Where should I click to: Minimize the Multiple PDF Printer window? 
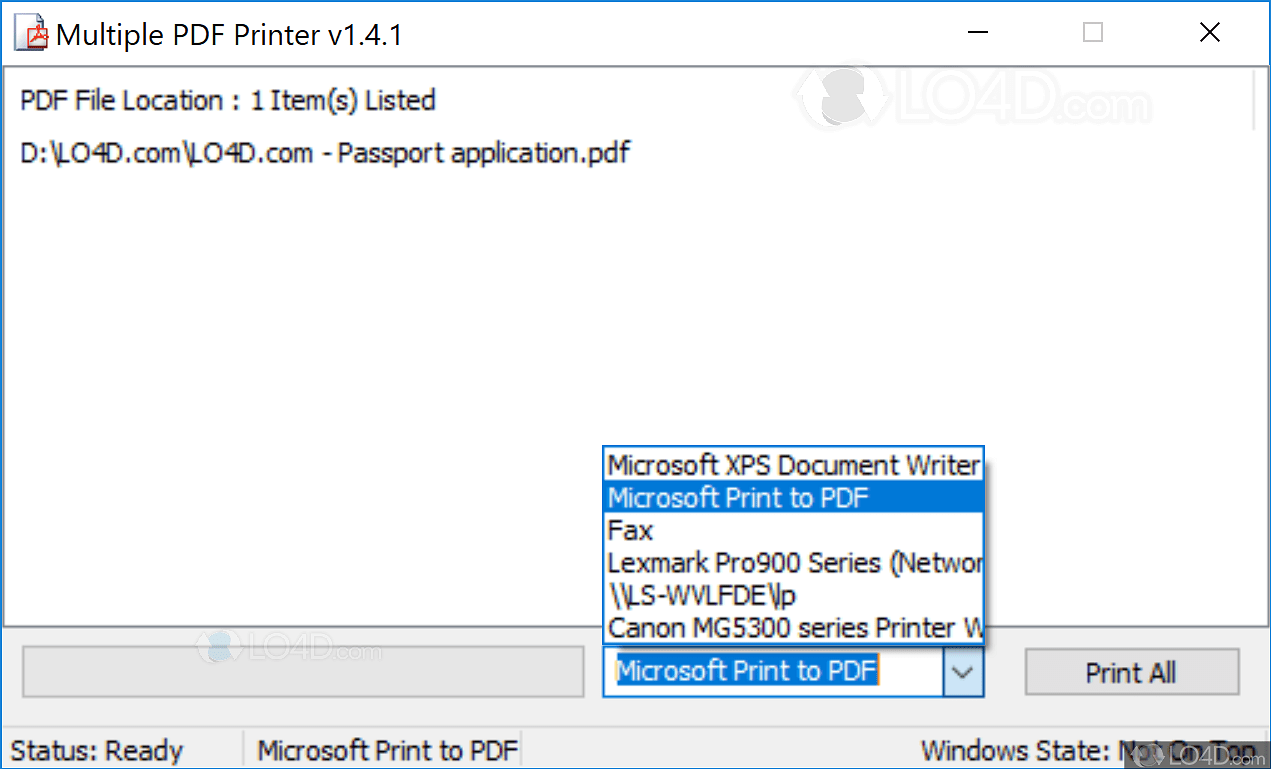tap(977, 32)
